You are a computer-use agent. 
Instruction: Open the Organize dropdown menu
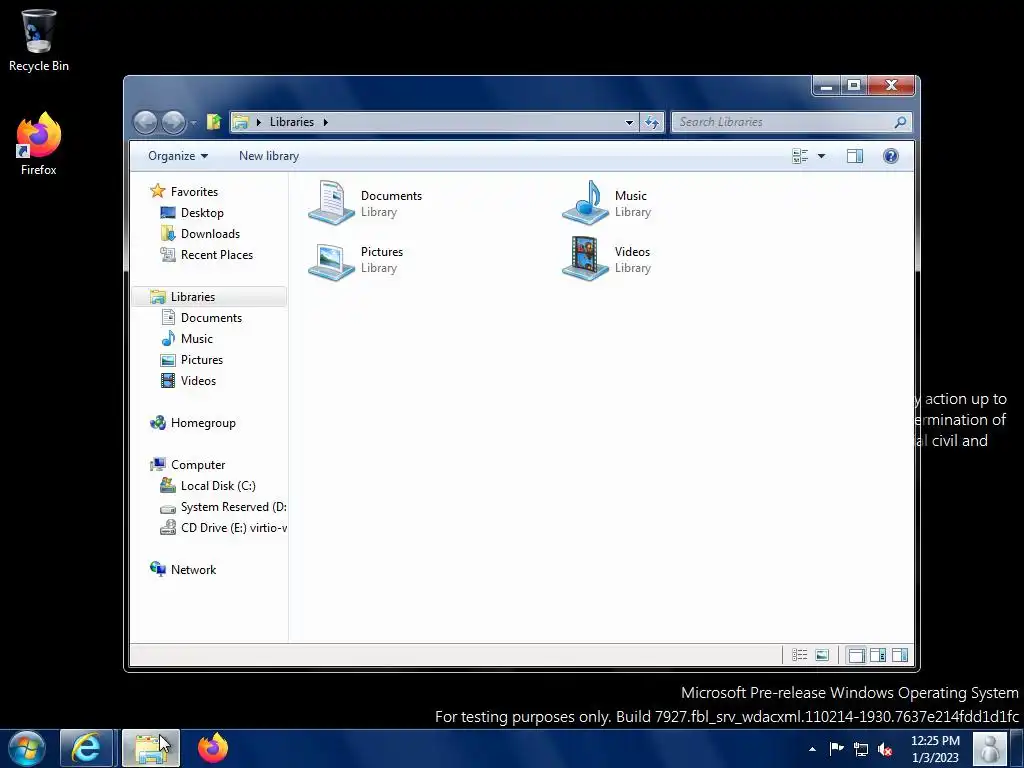coord(178,156)
